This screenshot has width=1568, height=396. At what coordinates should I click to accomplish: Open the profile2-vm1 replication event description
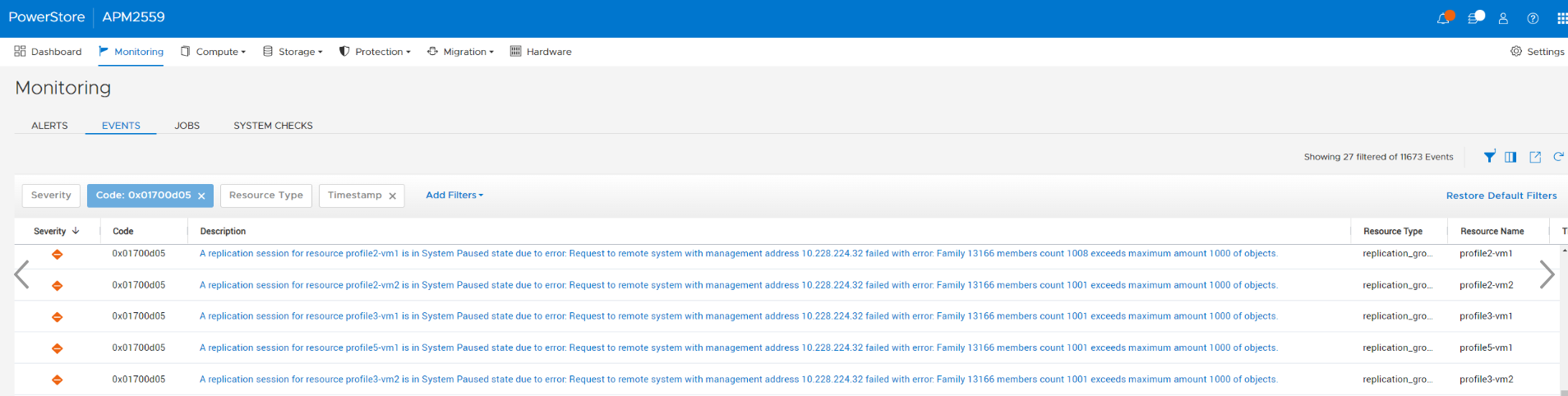(x=738, y=254)
